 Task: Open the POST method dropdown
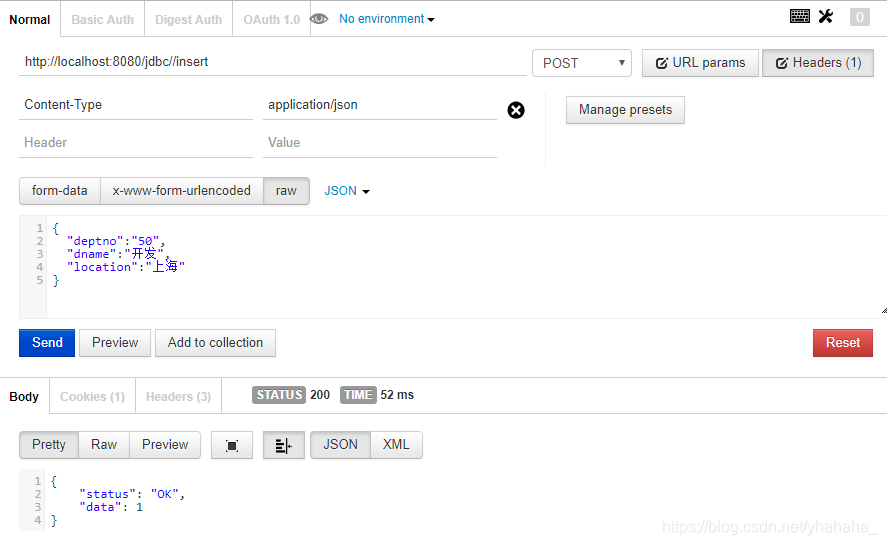pyautogui.click(x=582, y=63)
